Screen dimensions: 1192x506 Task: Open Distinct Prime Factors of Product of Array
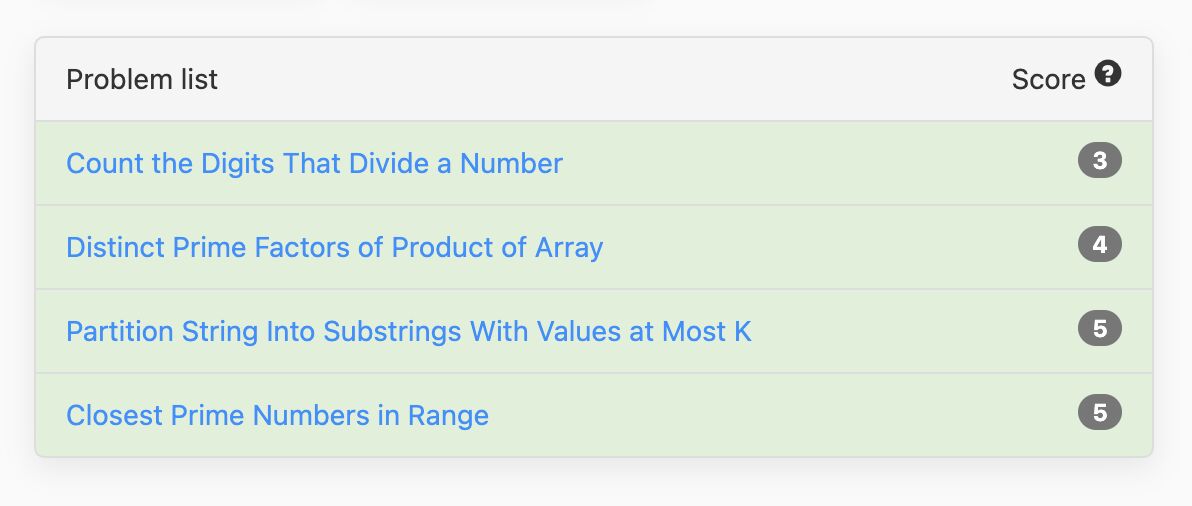334,247
